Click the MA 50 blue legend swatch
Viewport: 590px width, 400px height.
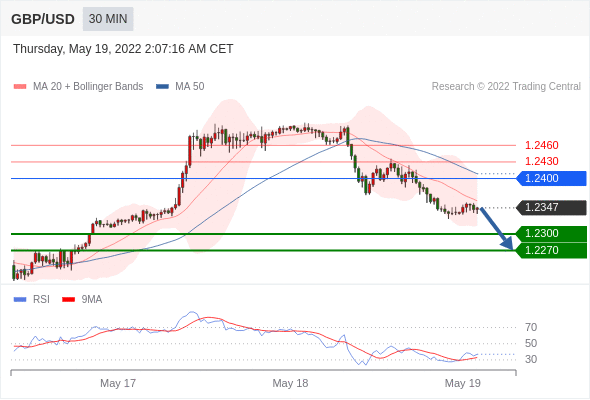point(162,87)
